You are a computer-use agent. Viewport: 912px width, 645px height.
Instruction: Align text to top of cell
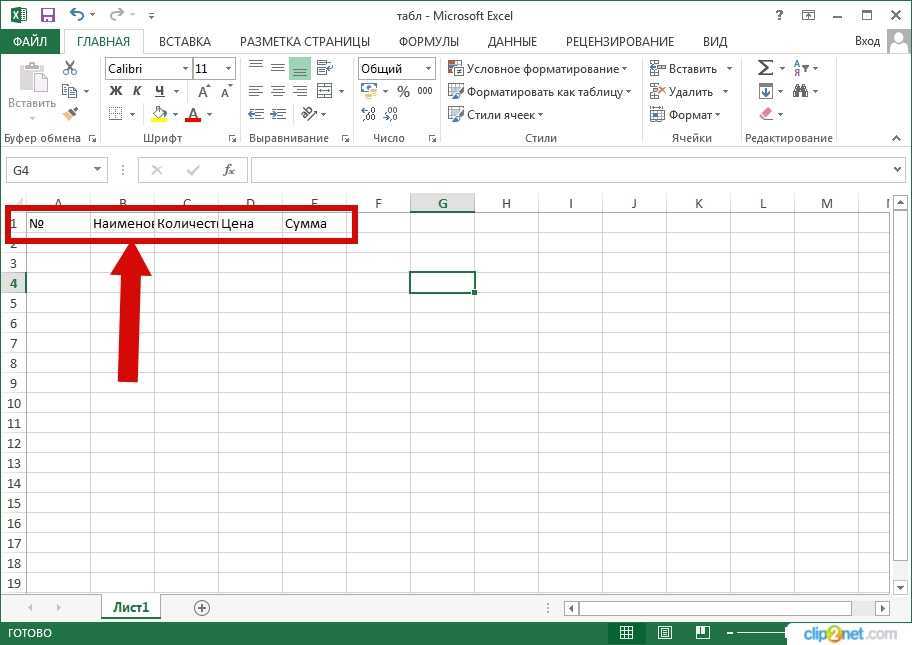[x=256, y=65]
